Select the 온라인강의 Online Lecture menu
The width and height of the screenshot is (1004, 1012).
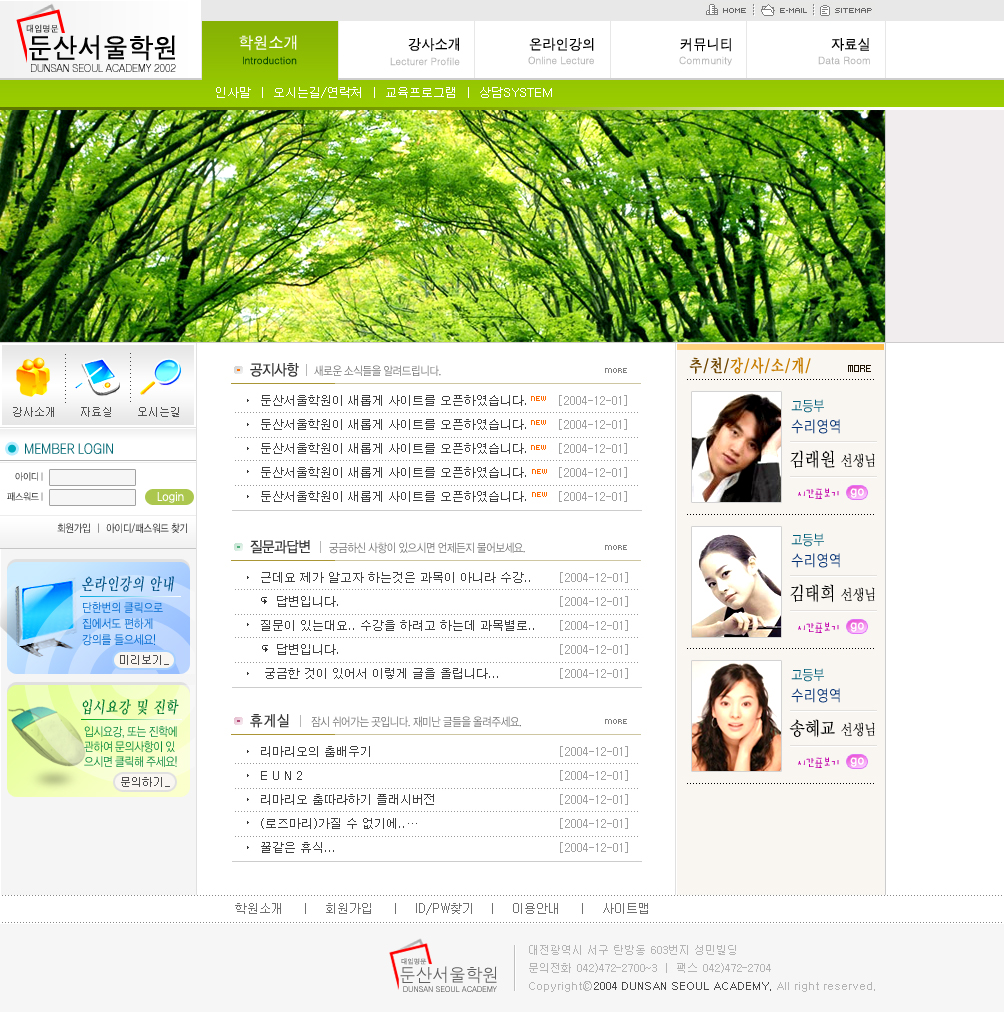tap(561, 50)
